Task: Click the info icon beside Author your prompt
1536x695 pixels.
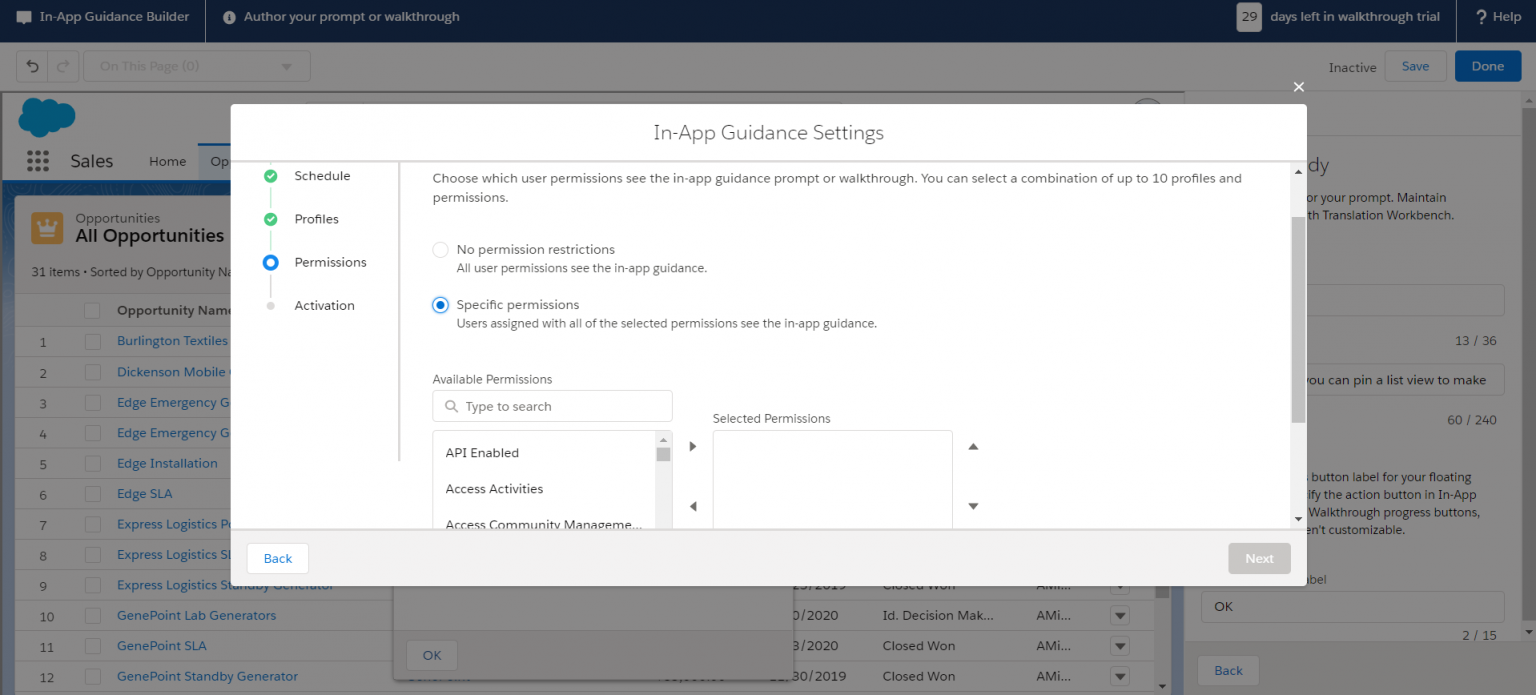Action: (229, 17)
